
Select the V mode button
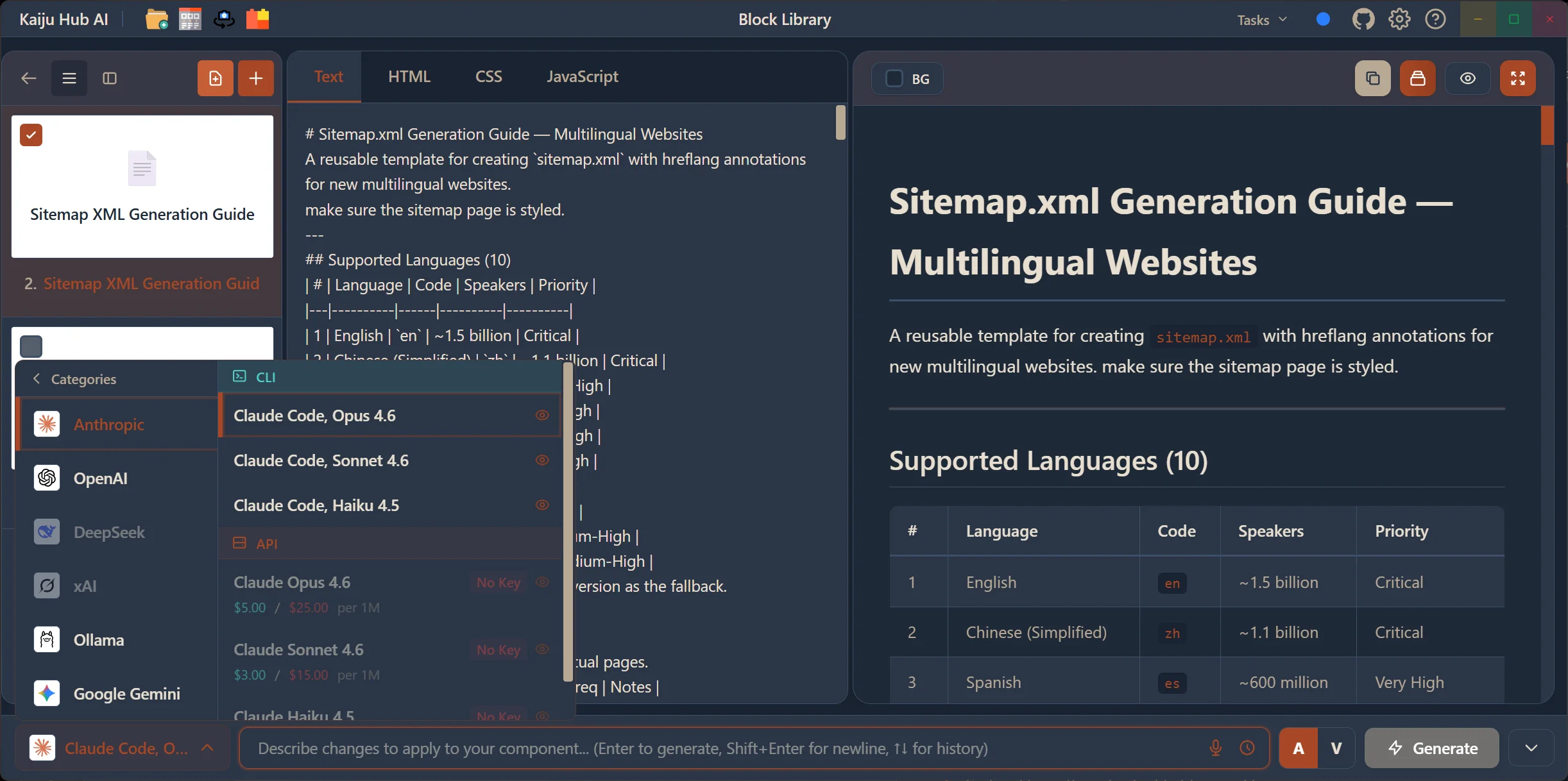[1336, 748]
